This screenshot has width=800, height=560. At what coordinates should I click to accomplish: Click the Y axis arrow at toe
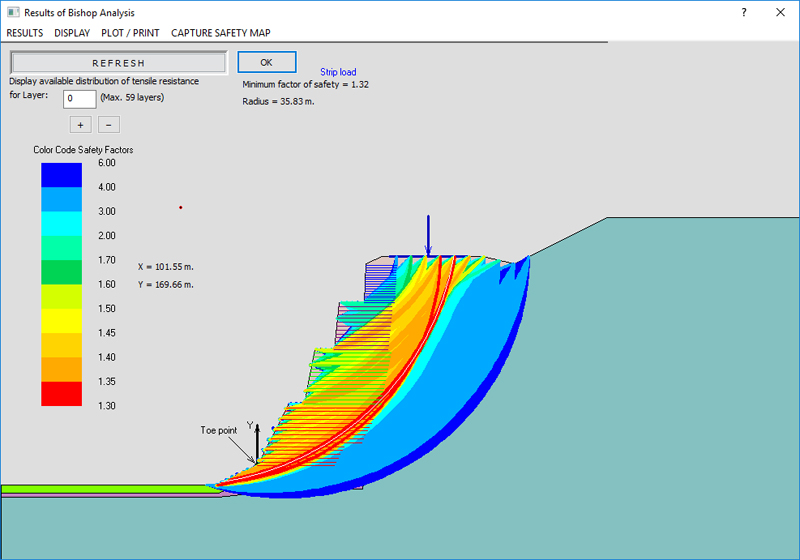[x=257, y=442]
